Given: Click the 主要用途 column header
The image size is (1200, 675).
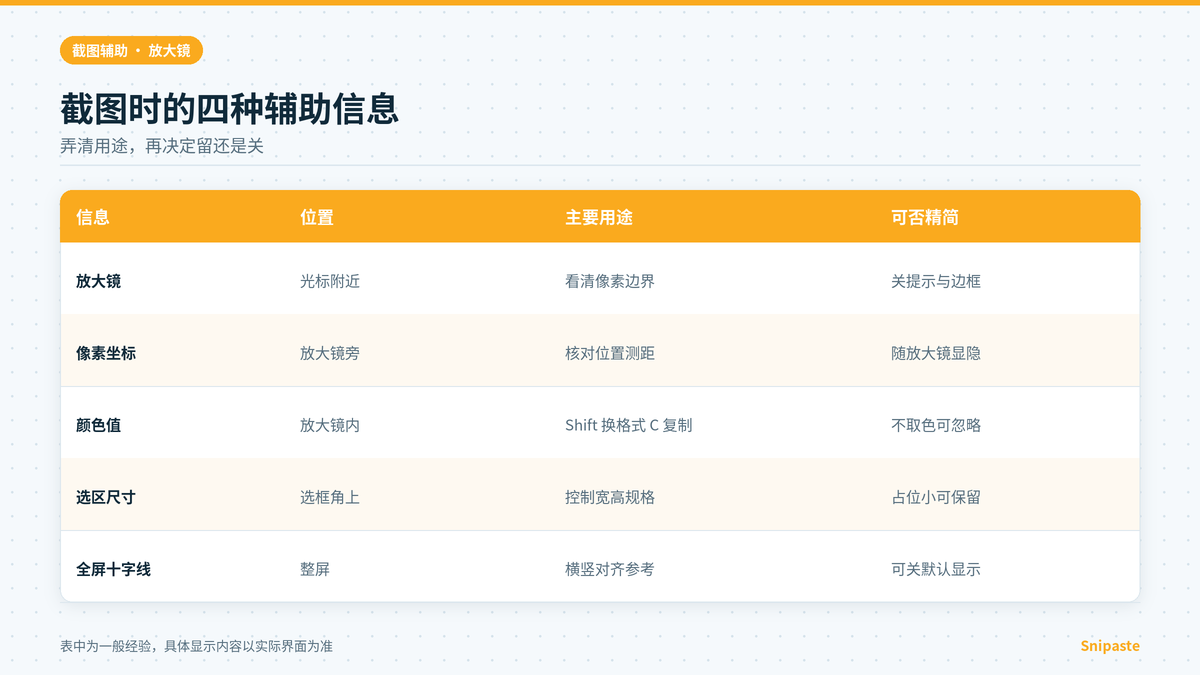Looking at the screenshot, I should 599,217.
